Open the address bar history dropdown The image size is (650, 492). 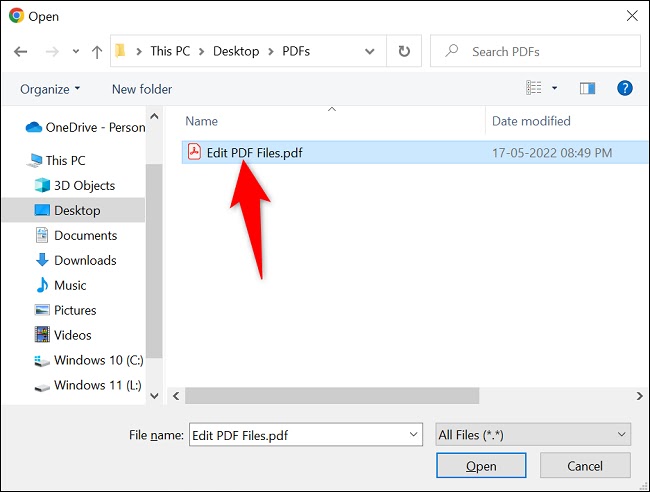click(x=369, y=51)
